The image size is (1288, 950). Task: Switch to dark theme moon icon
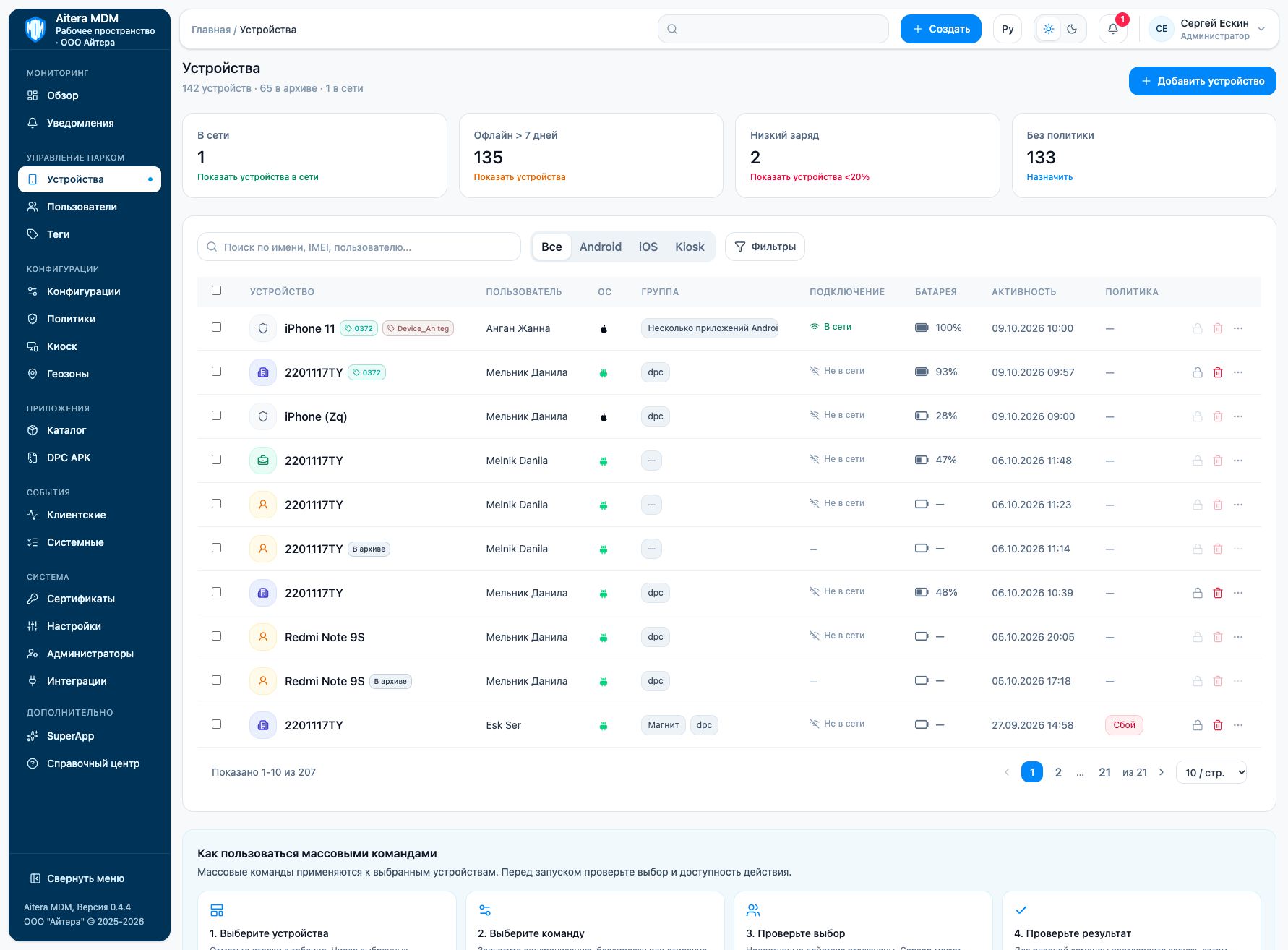point(1072,29)
